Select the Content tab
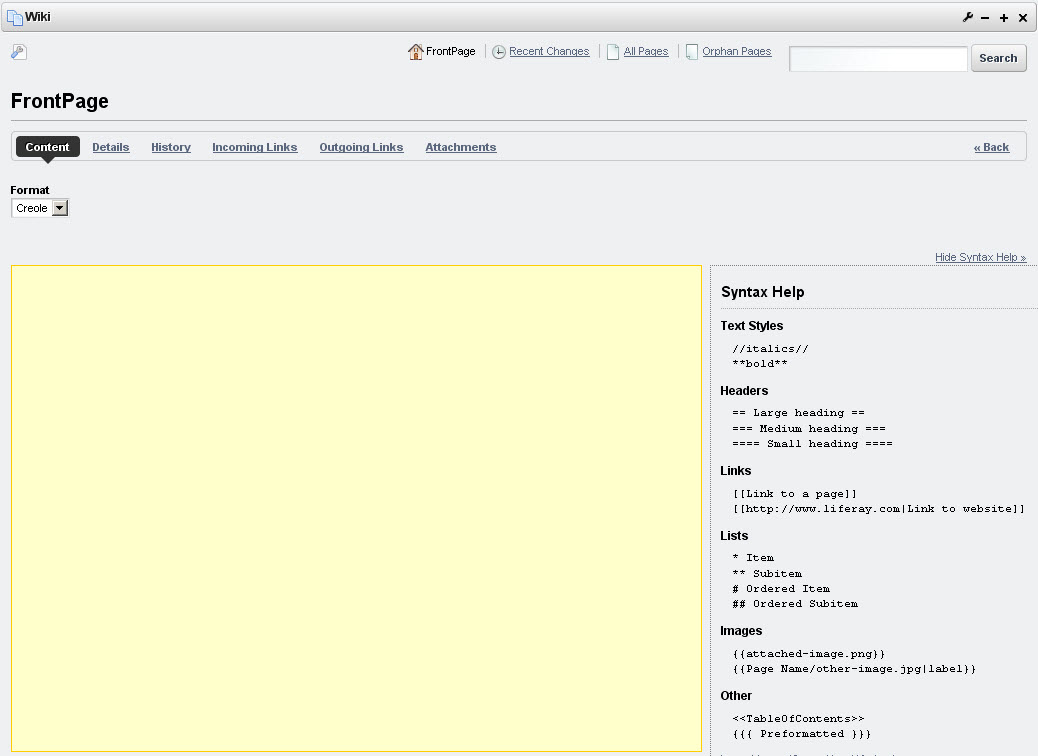The height and width of the screenshot is (756, 1038). pos(48,147)
